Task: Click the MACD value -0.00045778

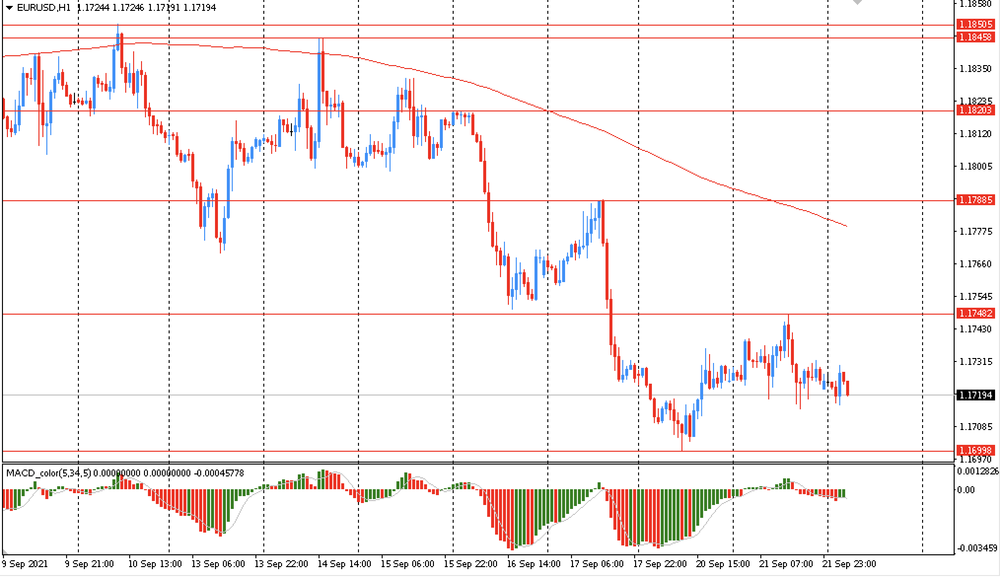Action: [x=217, y=473]
